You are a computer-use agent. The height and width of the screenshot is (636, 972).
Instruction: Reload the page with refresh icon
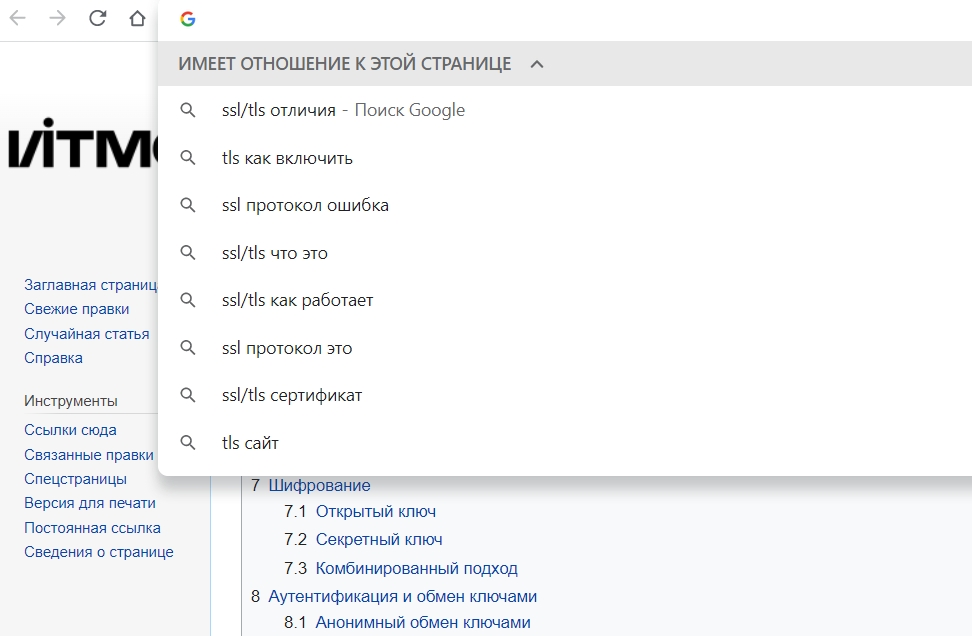(97, 19)
